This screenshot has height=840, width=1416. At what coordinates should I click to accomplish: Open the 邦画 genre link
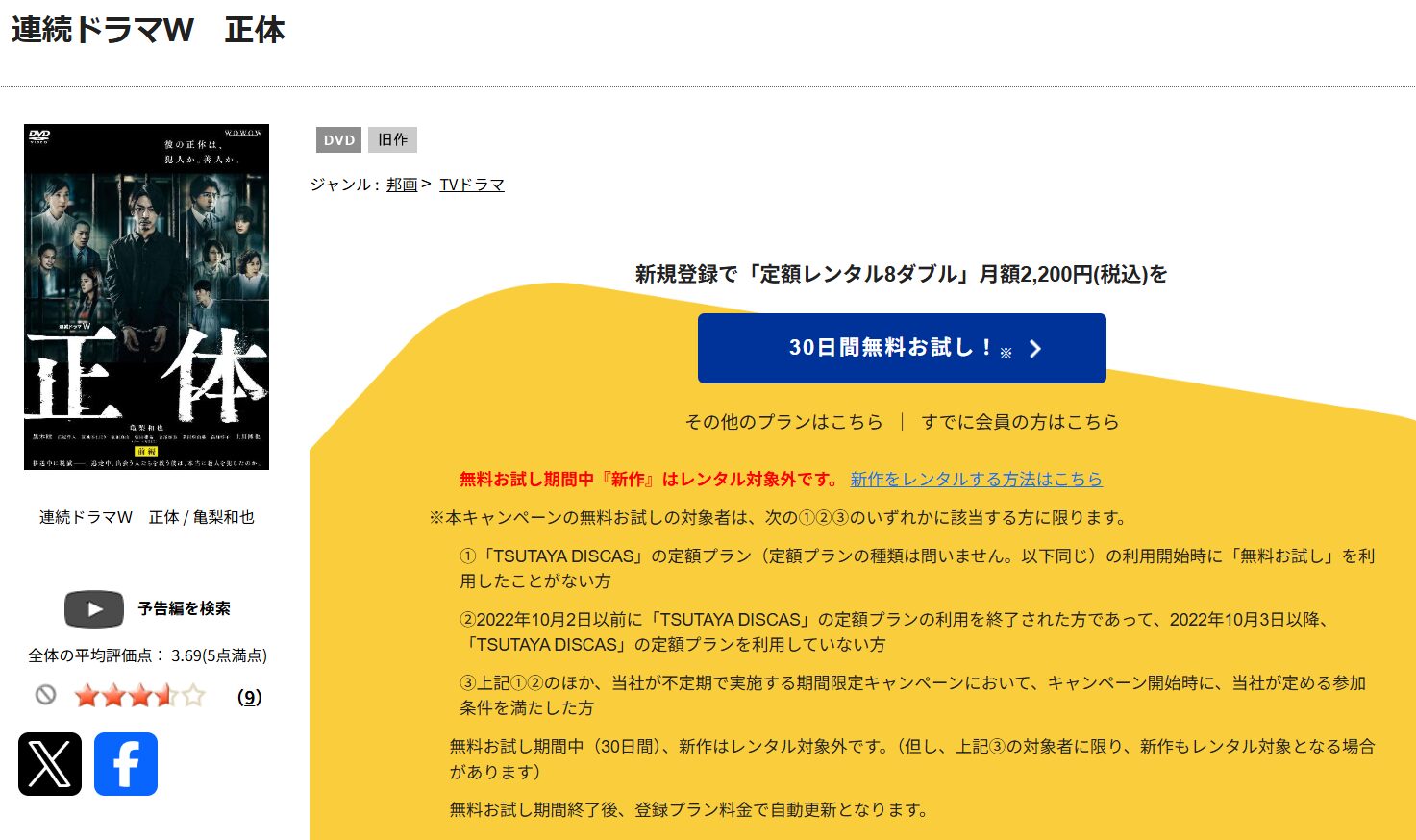click(x=402, y=185)
